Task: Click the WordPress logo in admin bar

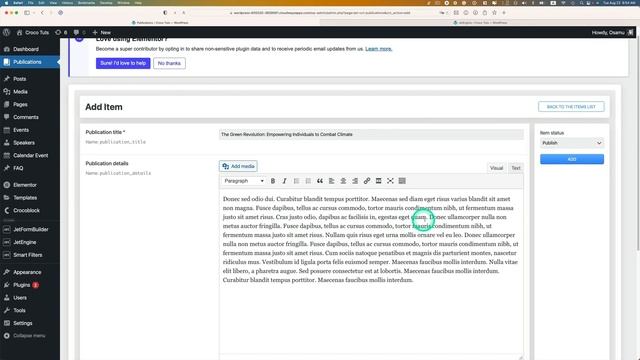Action: point(6,32)
